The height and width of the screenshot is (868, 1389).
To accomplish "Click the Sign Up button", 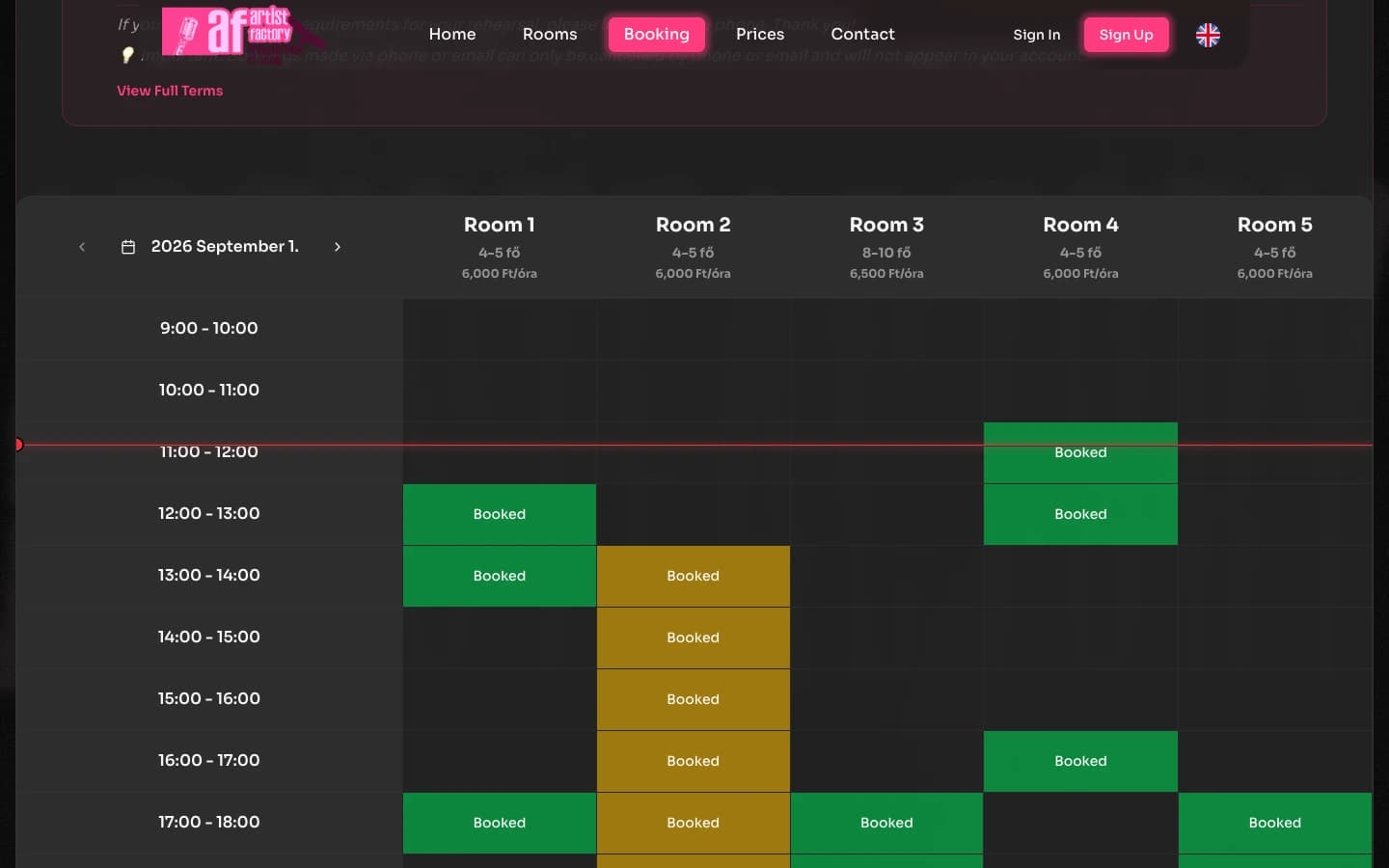I will tap(1127, 35).
